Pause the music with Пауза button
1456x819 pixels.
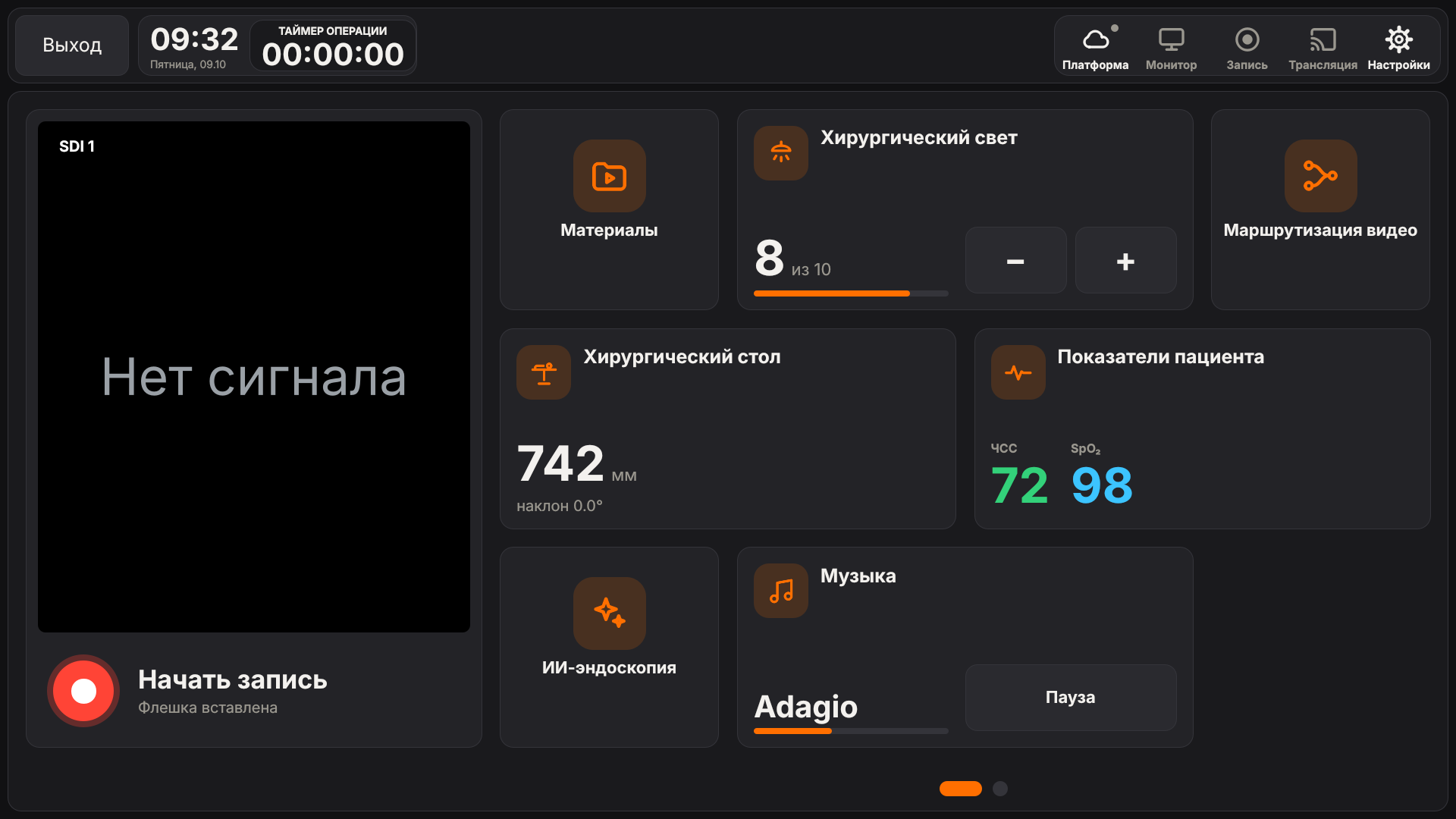point(1071,698)
